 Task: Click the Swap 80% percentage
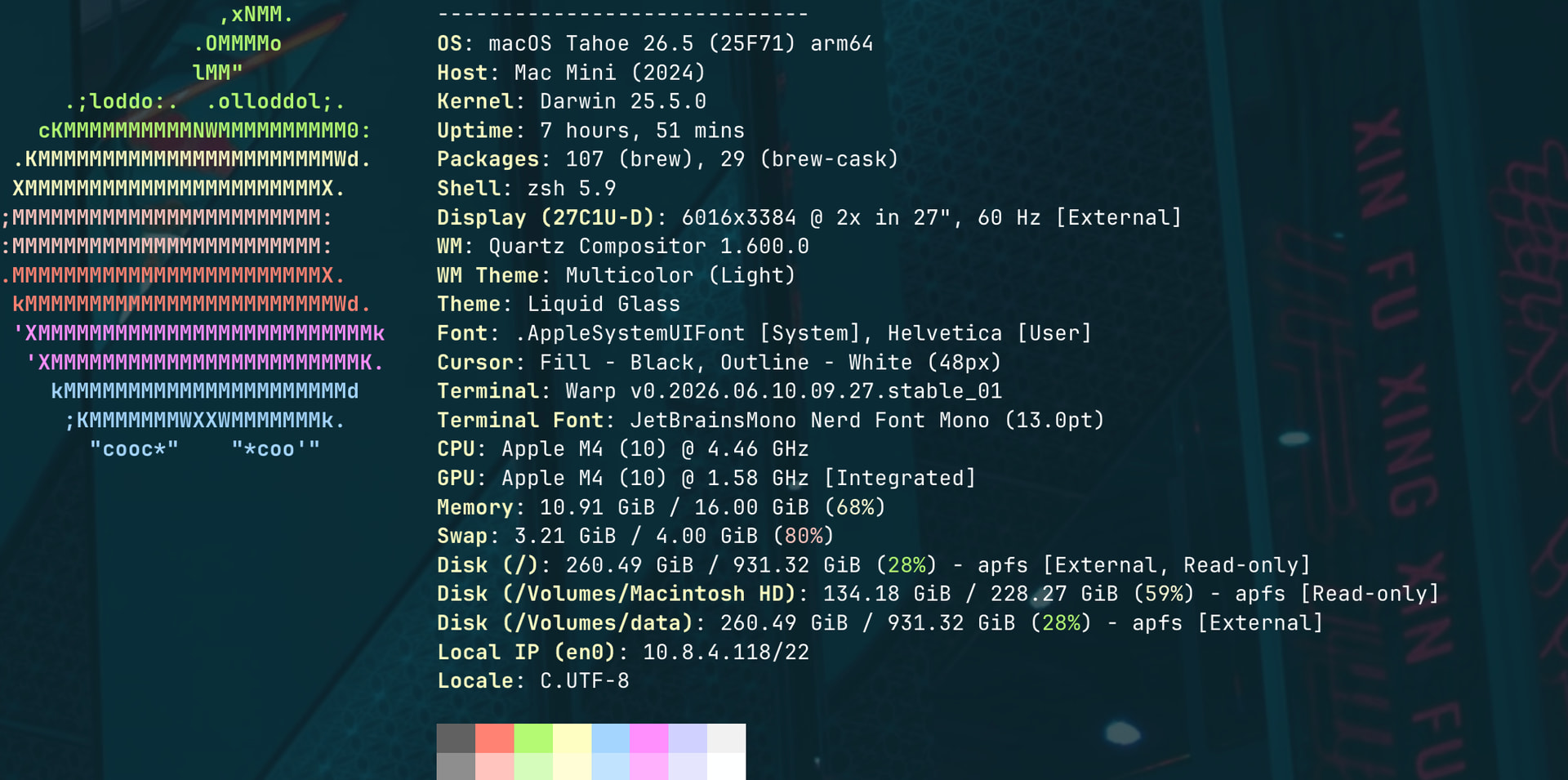click(804, 536)
